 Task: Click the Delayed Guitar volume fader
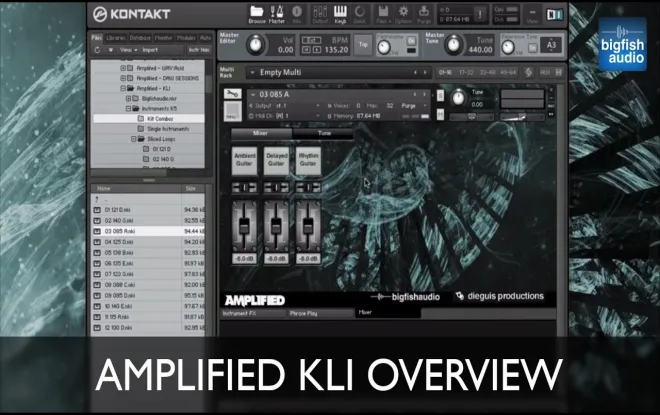tap(276, 226)
